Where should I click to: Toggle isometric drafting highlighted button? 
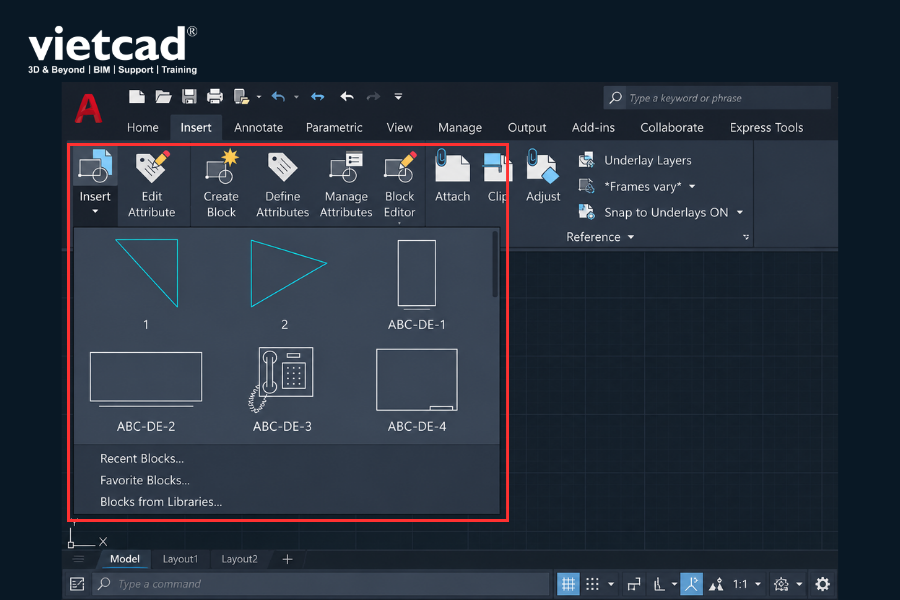691,584
